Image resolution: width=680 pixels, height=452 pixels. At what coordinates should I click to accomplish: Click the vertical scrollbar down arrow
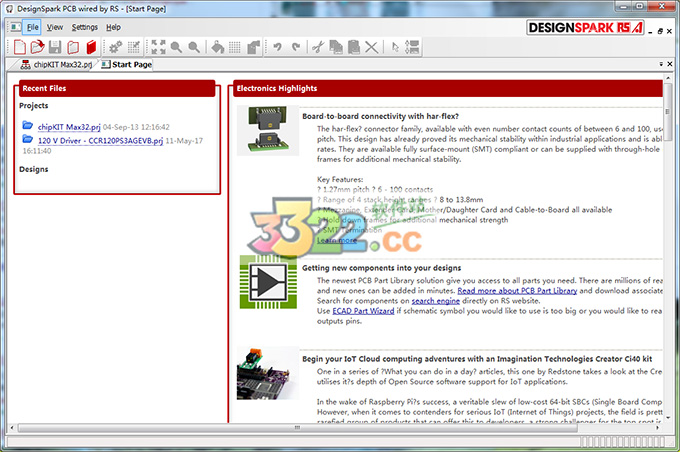click(x=668, y=418)
